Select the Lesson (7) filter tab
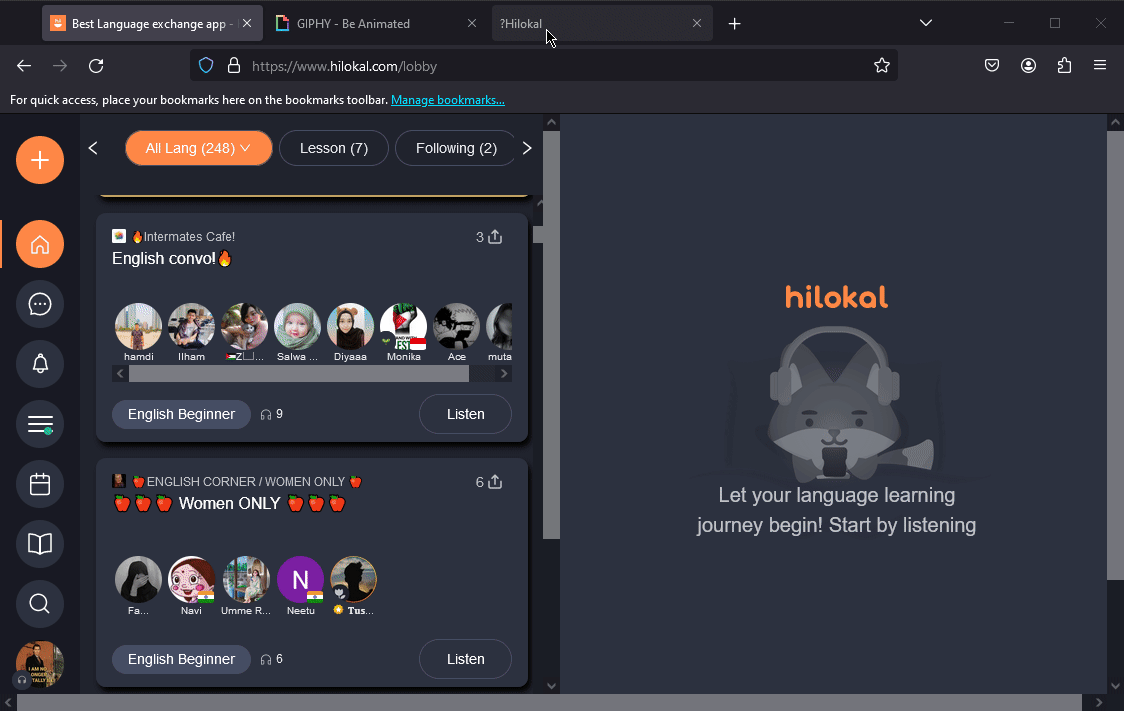The height and width of the screenshot is (711, 1124). click(334, 148)
